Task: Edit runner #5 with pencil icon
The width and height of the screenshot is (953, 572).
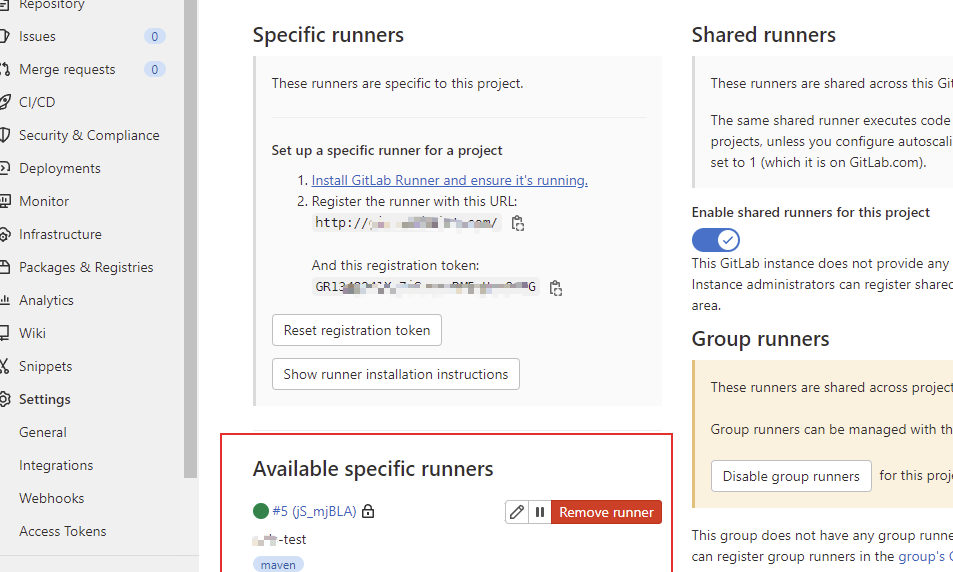Action: tap(517, 512)
